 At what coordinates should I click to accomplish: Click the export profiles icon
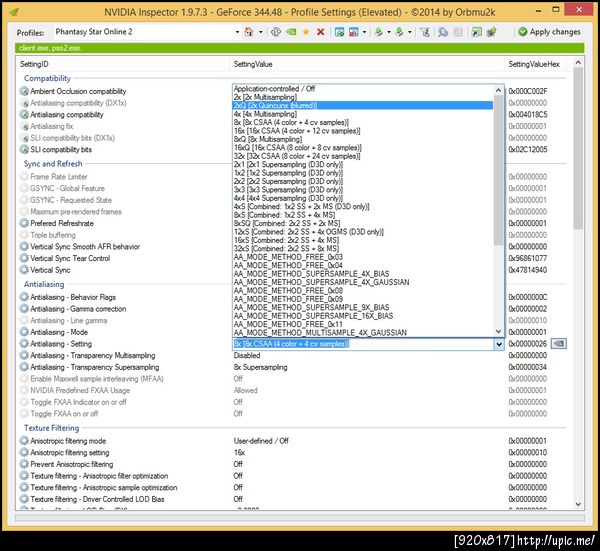[x=378, y=32]
